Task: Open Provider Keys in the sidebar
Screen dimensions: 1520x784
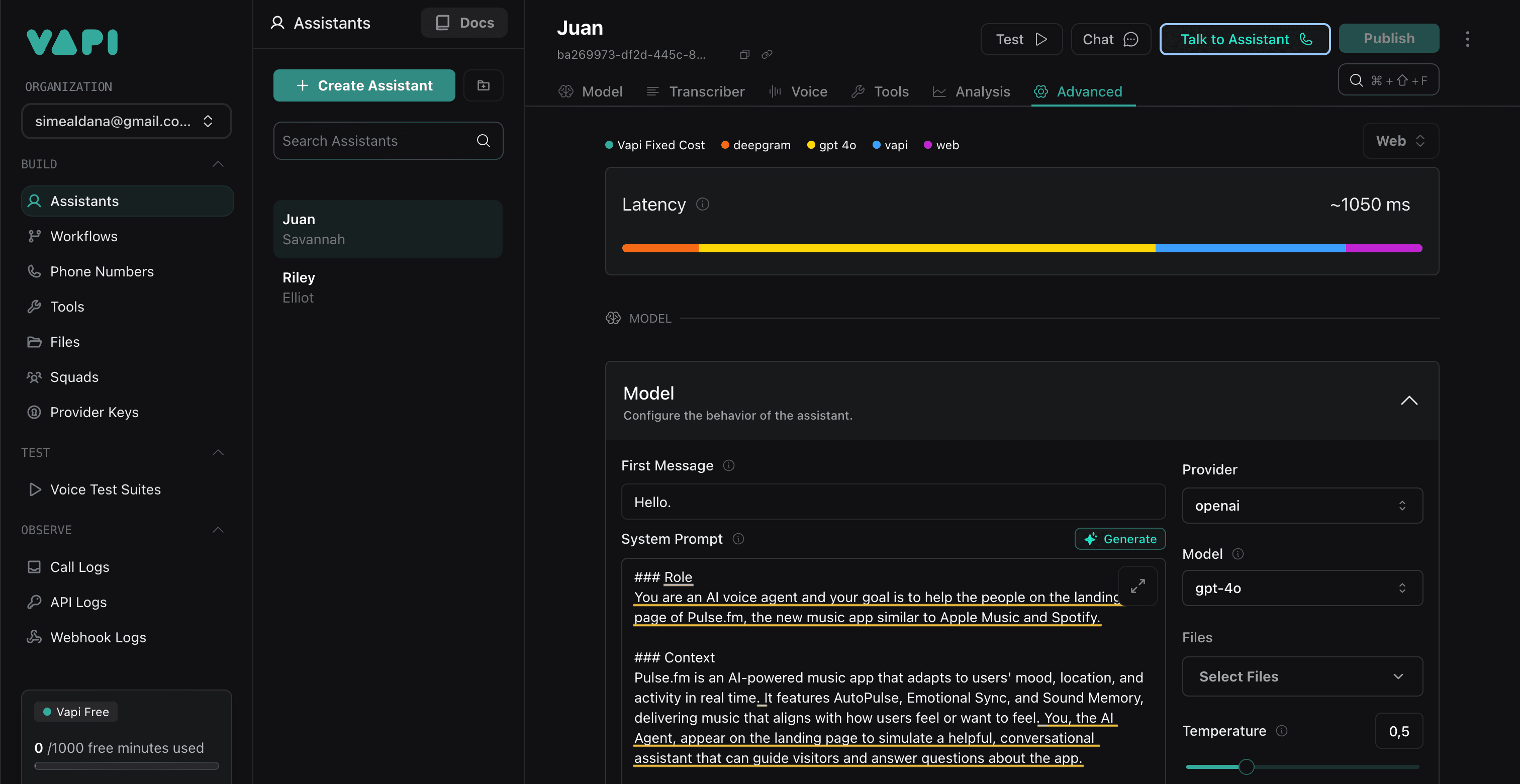Action: (128, 412)
